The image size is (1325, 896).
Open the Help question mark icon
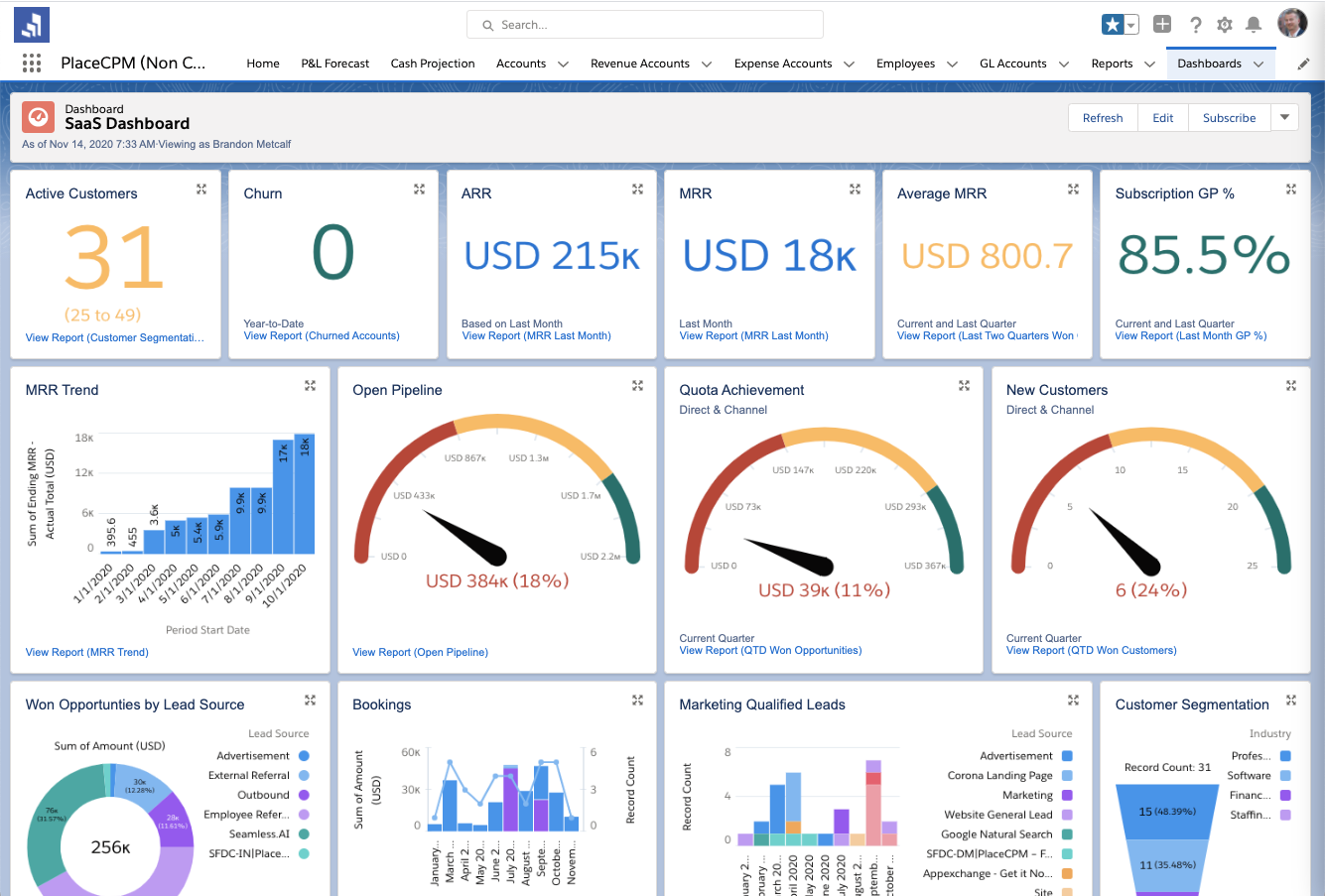1196,25
